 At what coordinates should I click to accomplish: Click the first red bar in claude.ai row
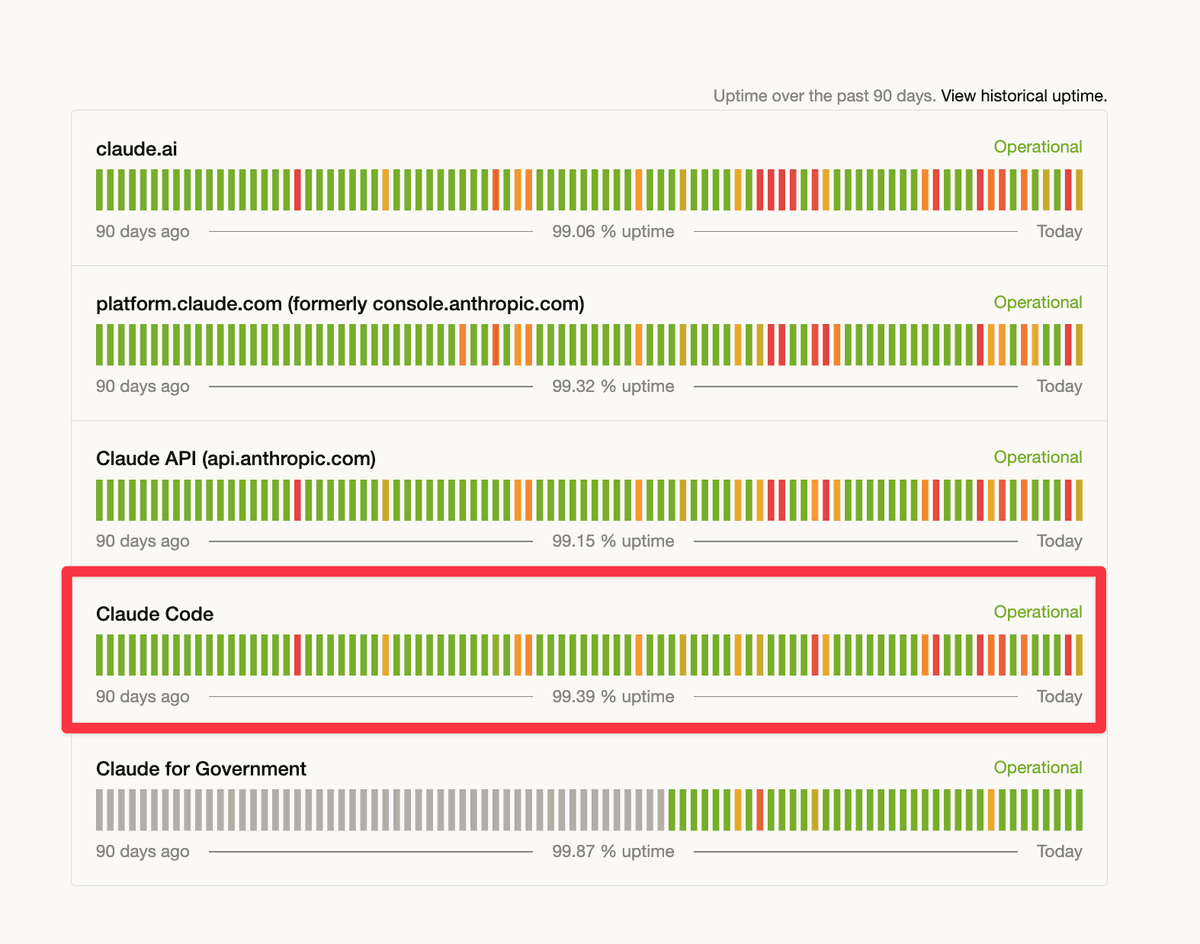298,190
